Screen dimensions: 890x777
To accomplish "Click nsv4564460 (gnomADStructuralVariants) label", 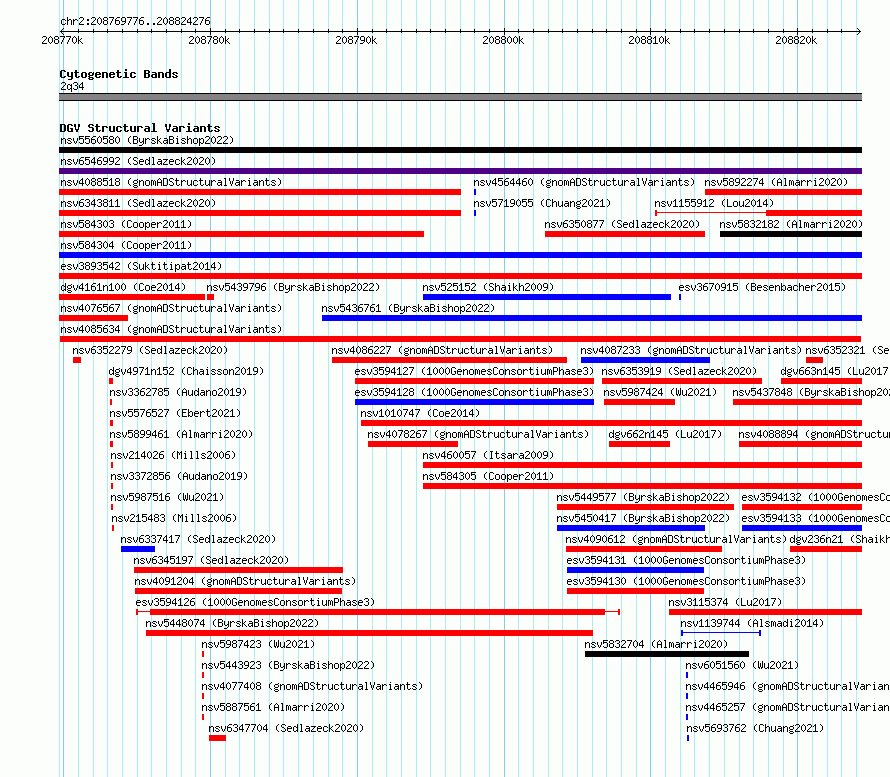I will (584, 182).
